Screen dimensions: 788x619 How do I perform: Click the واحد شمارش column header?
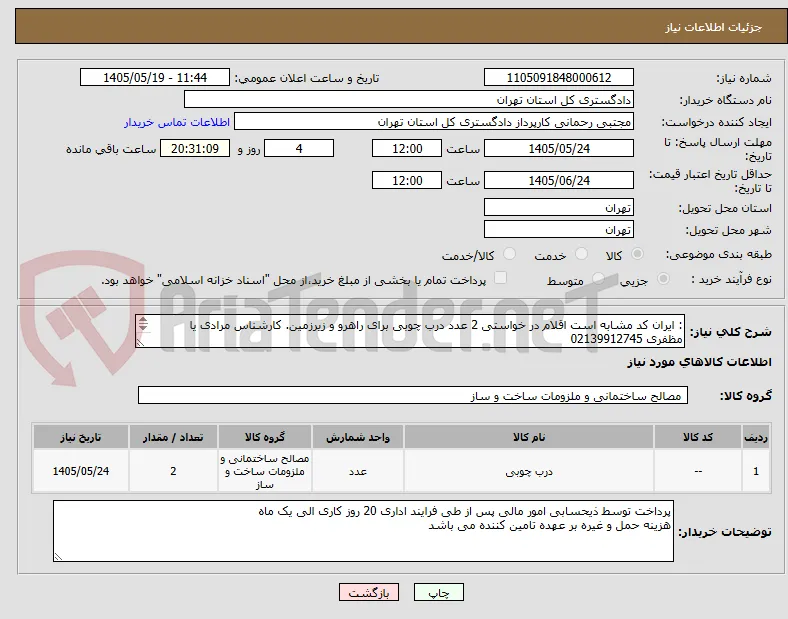pyautogui.click(x=358, y=437)
